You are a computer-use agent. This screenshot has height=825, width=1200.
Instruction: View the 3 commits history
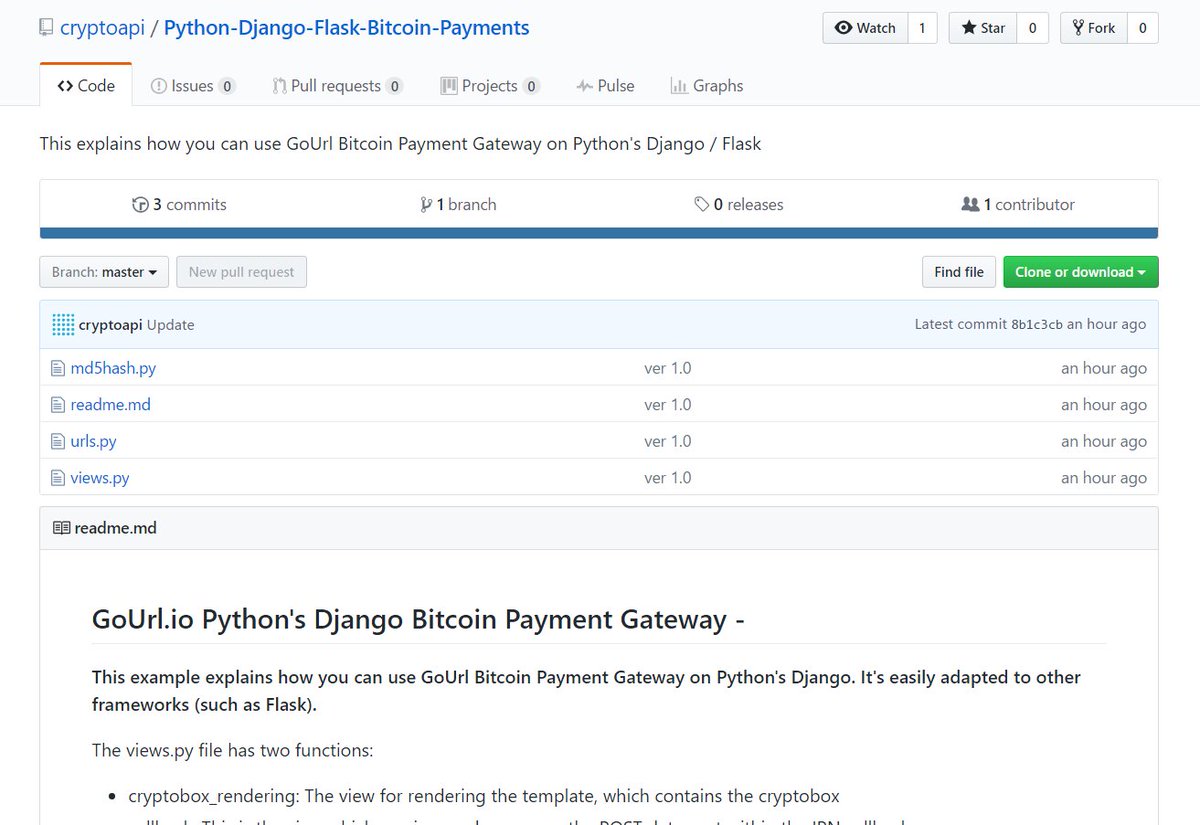(180, 204)
